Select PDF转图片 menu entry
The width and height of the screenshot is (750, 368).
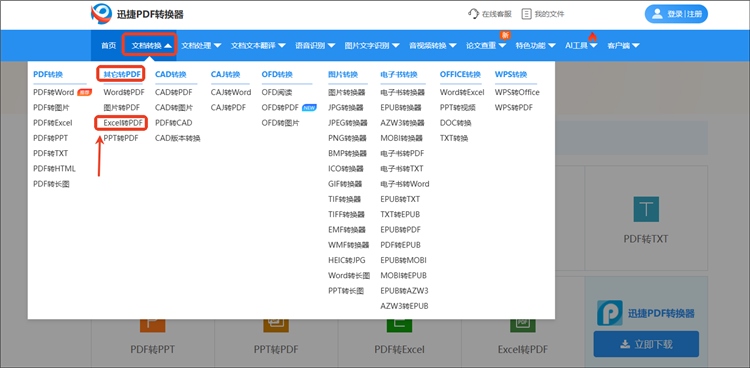(51, 108)
